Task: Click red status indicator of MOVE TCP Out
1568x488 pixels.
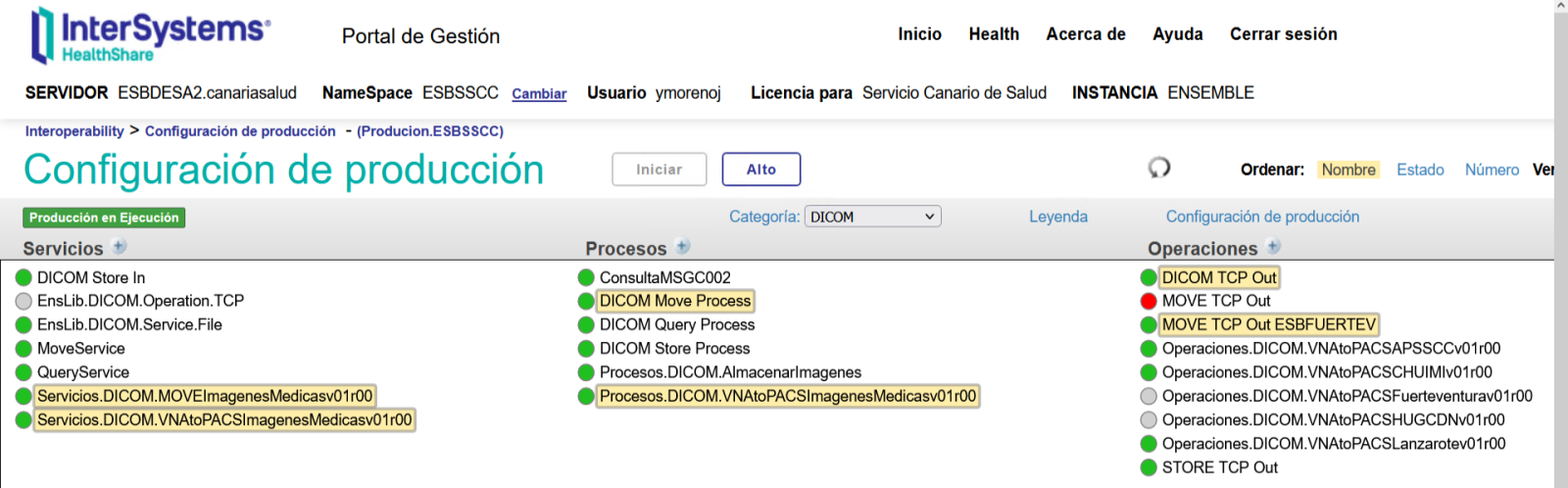Action: 1149,301
